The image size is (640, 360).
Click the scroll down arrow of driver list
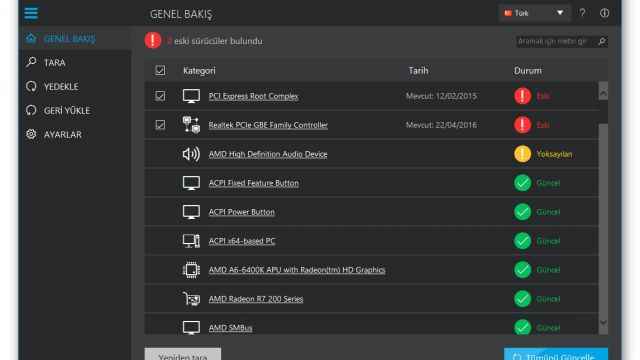[x=603, y=323]
